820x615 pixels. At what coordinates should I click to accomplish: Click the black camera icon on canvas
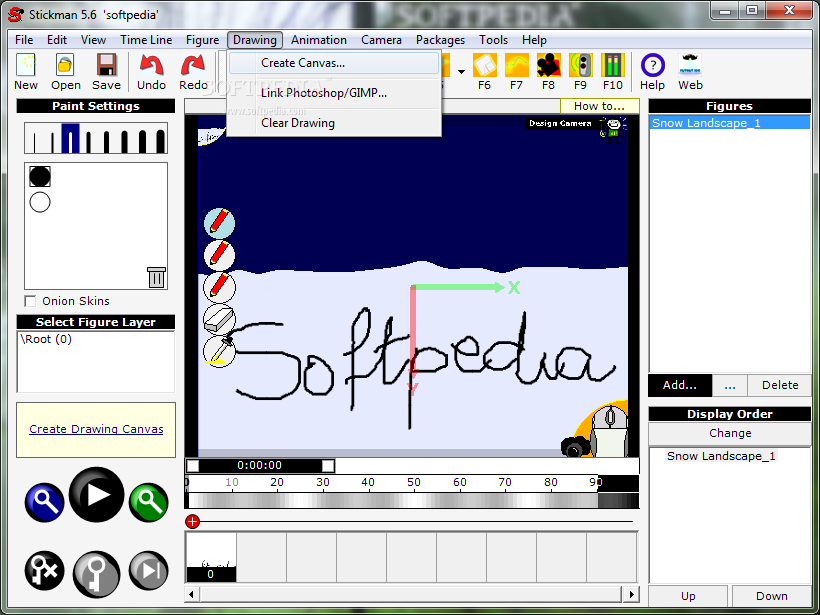coord(574,447)
